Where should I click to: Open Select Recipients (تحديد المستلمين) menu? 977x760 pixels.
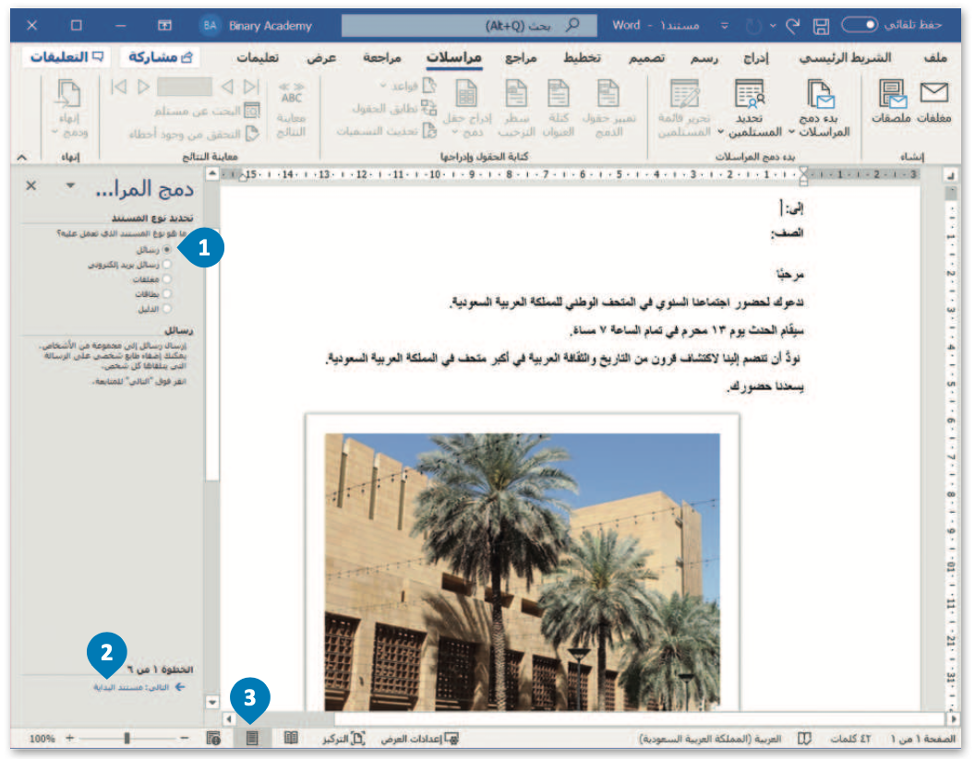749,108
